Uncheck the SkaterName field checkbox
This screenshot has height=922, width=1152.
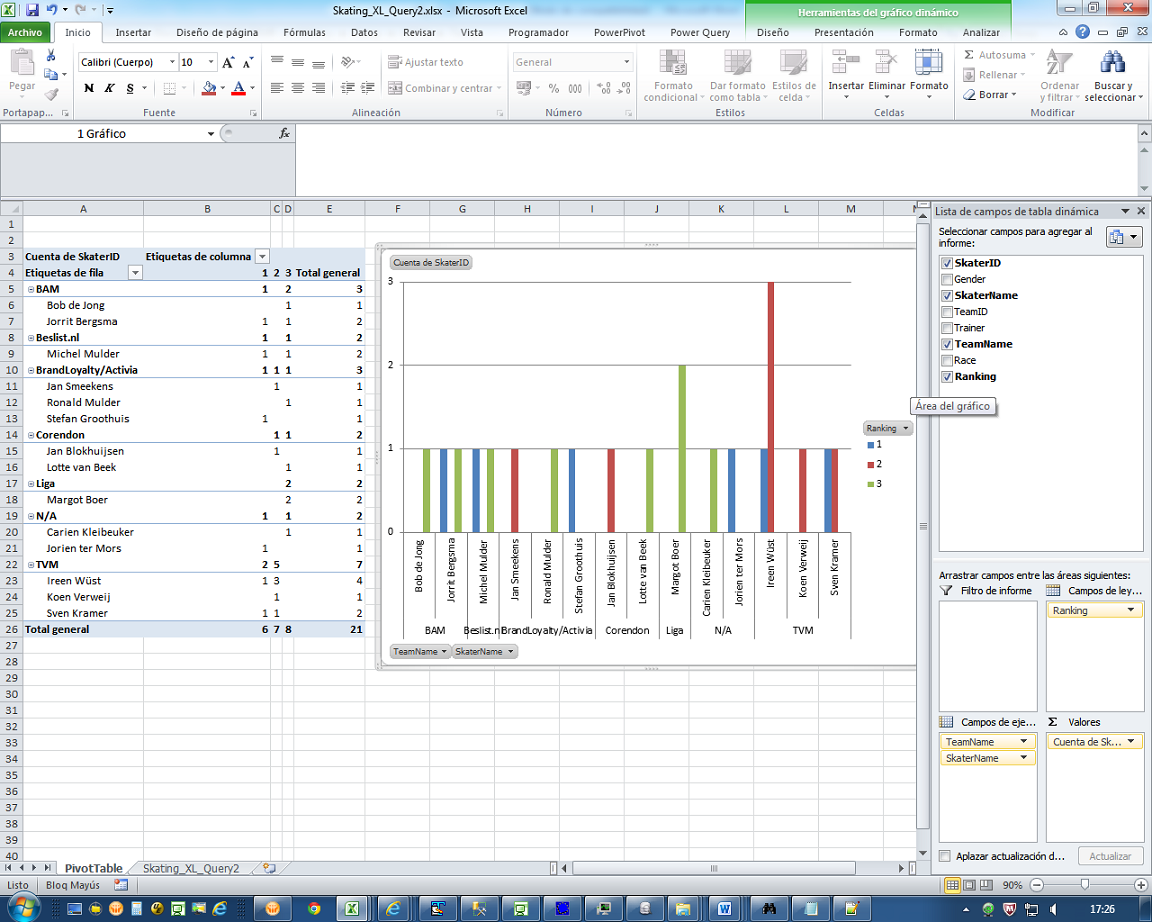coord(947,295)
